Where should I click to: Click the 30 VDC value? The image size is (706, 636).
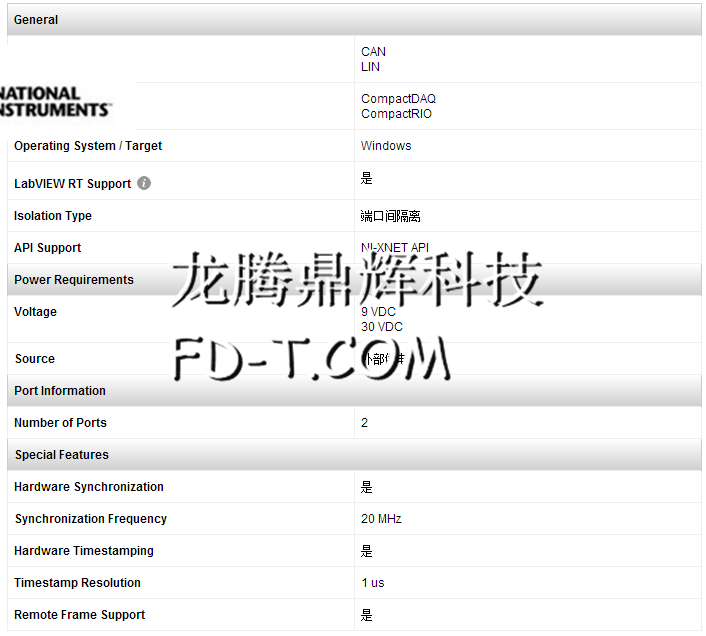(382, 327)
